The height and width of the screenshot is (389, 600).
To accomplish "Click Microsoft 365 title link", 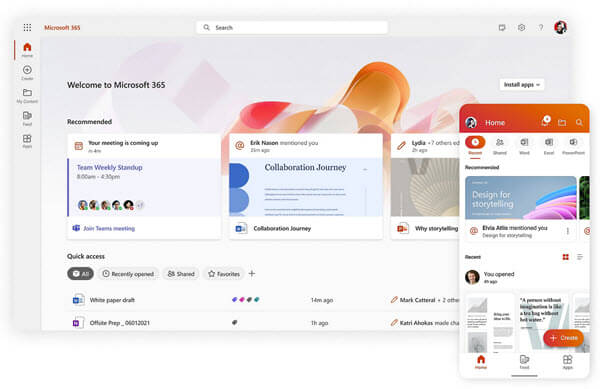I will [62, 28].
